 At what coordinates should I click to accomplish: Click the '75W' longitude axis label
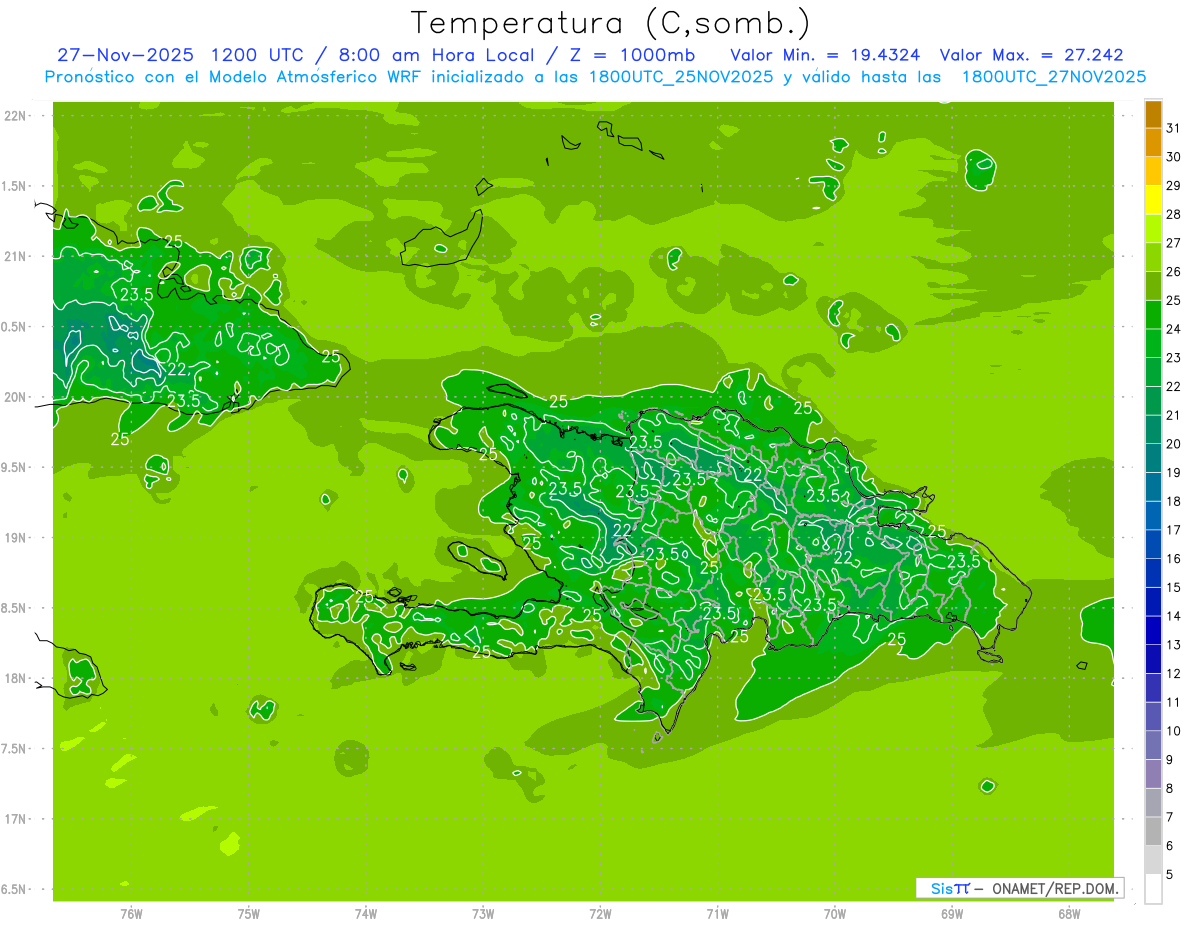249,913
